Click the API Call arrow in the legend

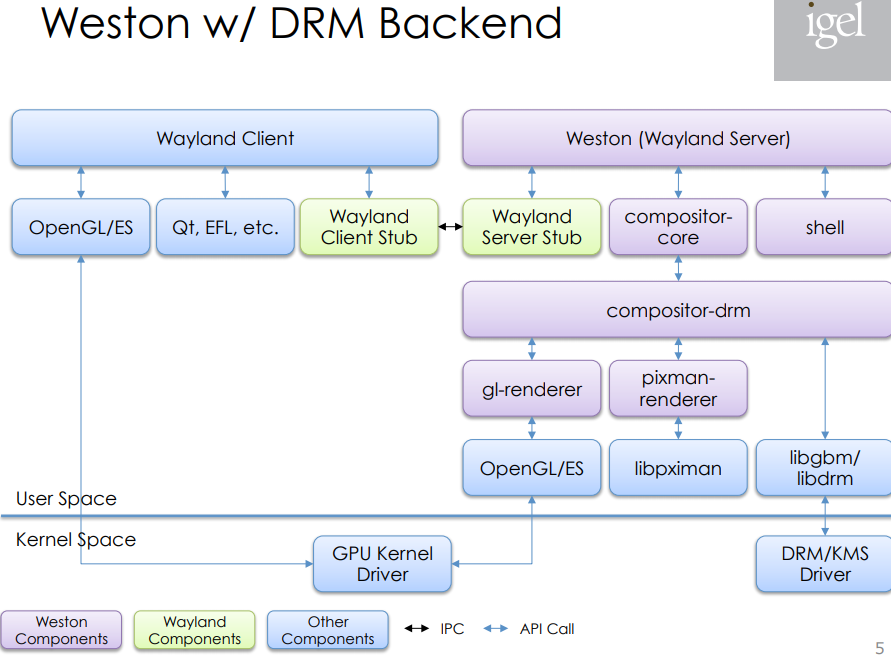pos(492,629)
